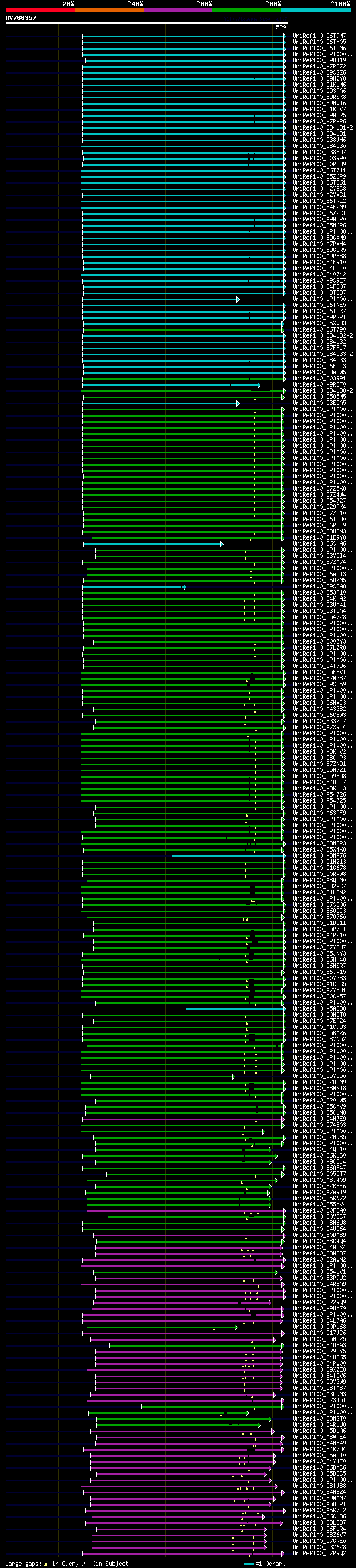The image size is (356, 1568).
Task: Select the UniRef100_Q9STA6 label
Action: pyautogui.click(x=319, y=91)
